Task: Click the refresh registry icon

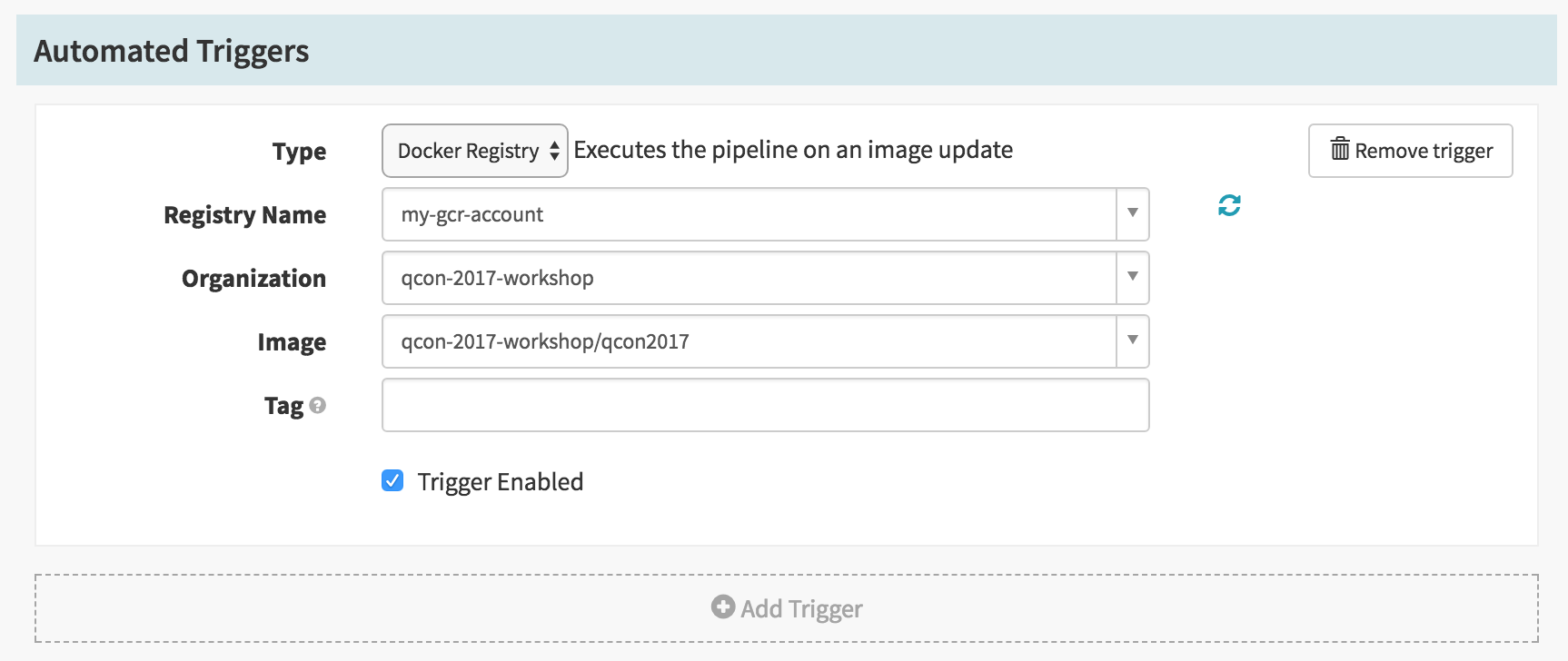Action: (x=1229, y=206)
